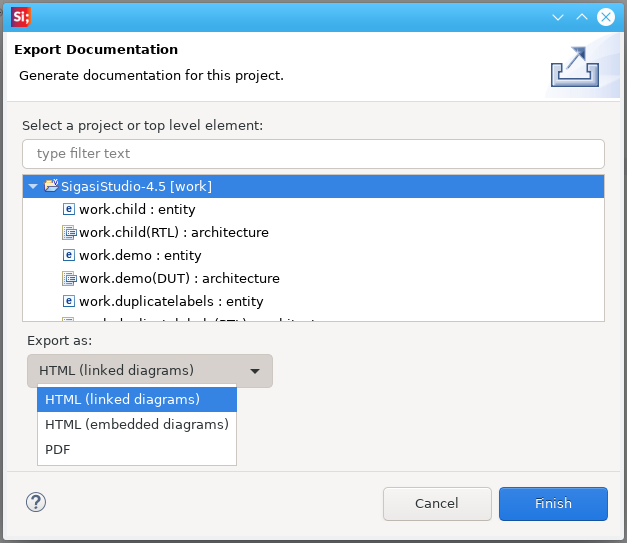The image size is (627, 543).
Task: Click the Sigasi Si; logo icon
Action: [x=21, y=17]
